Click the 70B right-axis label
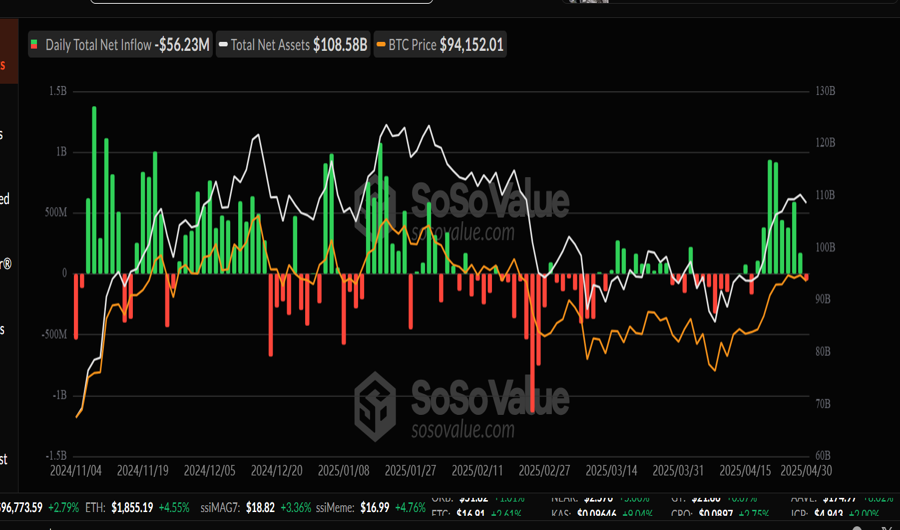 (x=823, y=404)
